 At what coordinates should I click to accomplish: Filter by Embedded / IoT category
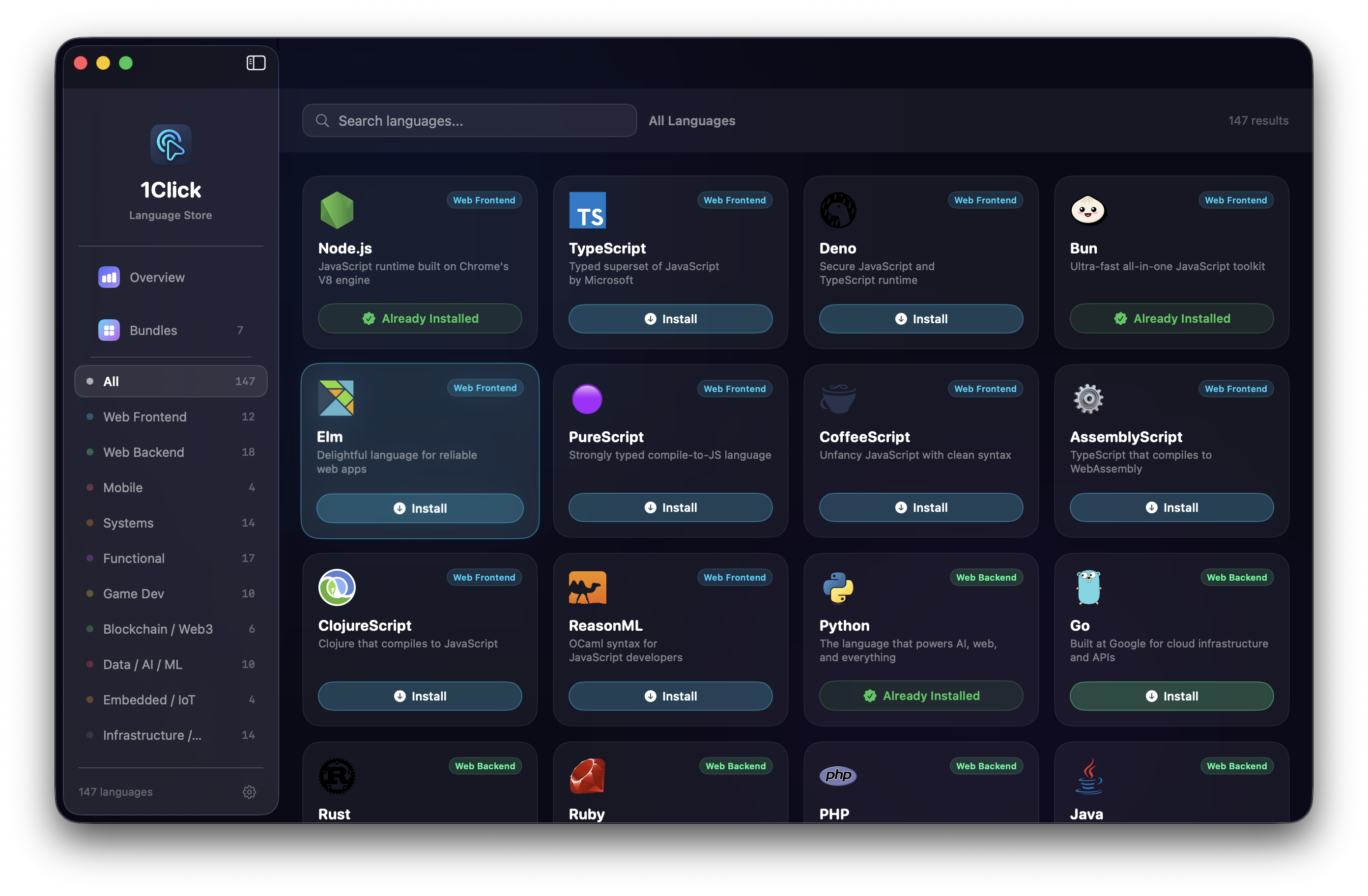pos(171,700)
